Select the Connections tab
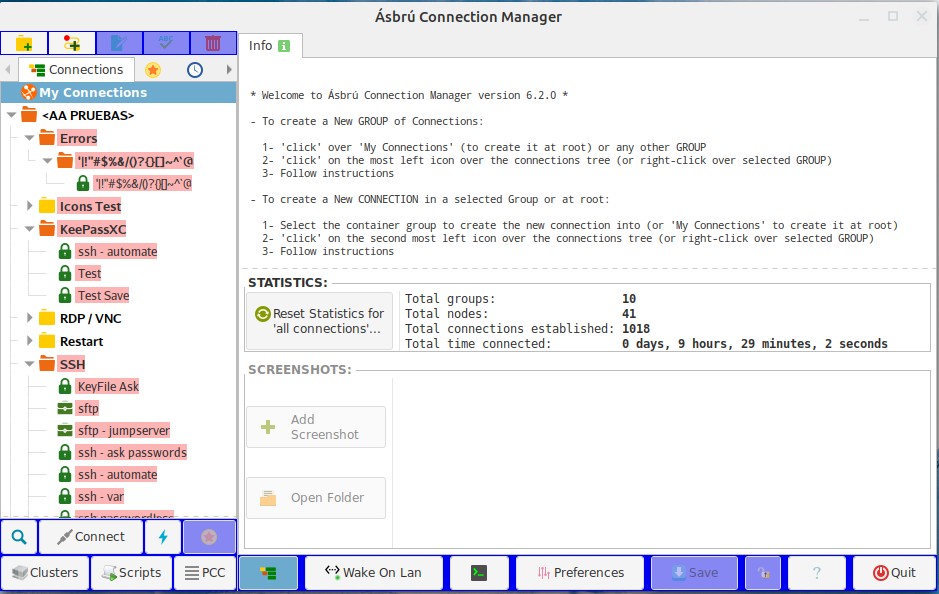939x594 pixels. (76, 70)
